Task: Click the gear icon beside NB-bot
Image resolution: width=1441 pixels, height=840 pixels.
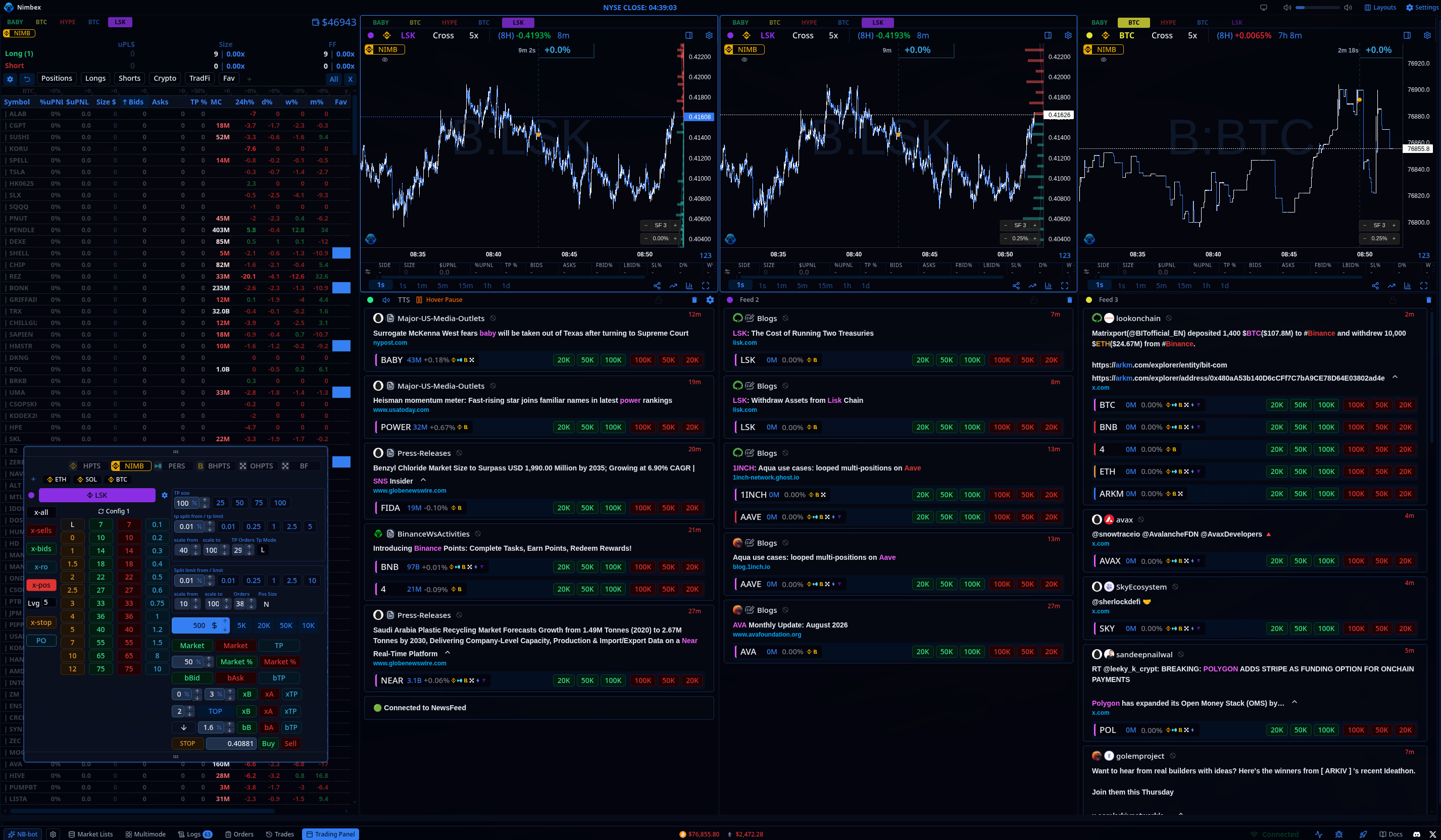Action: [x=53, y=834]
